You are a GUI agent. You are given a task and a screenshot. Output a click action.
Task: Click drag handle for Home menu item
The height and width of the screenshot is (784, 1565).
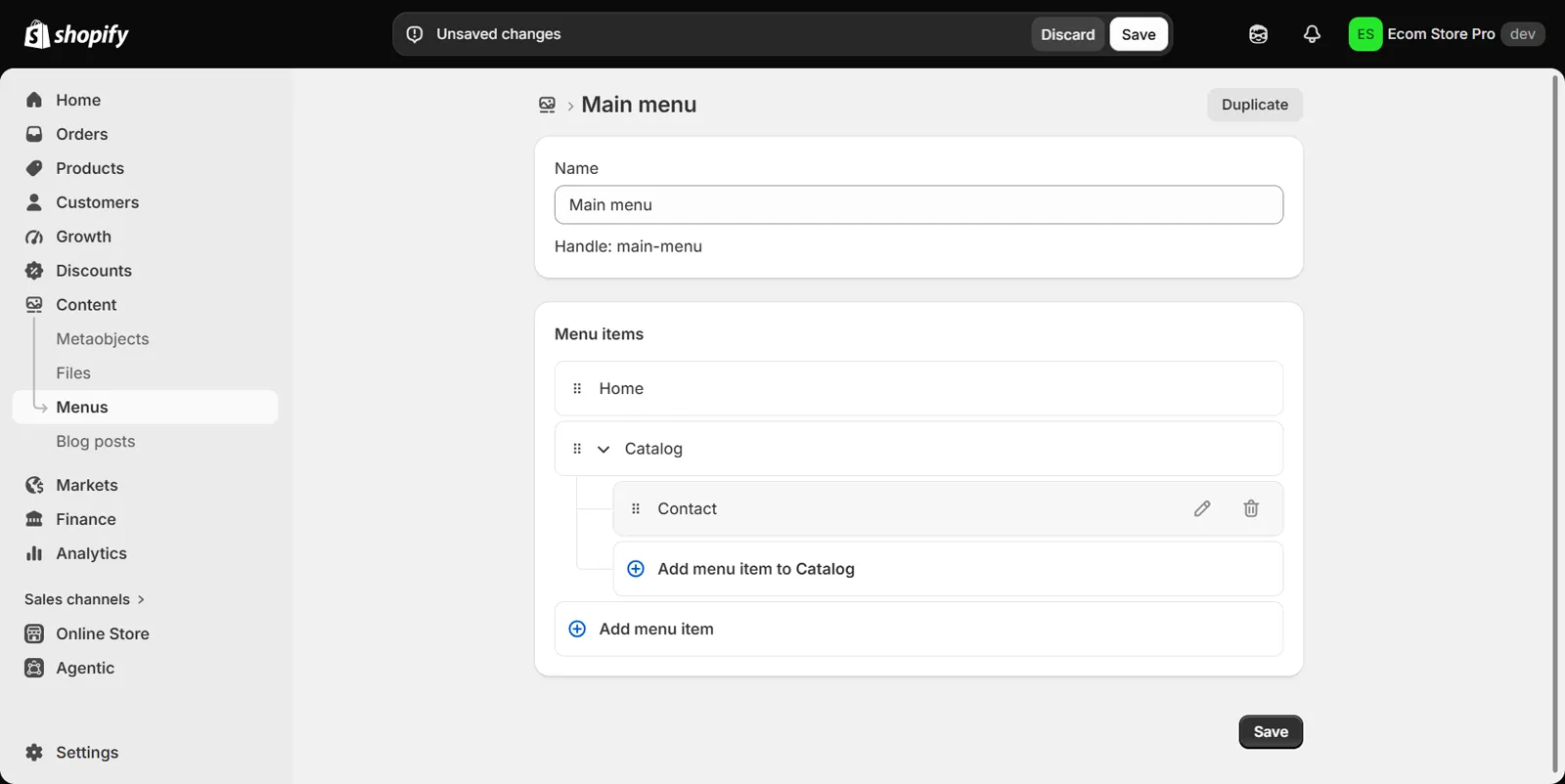577,388
